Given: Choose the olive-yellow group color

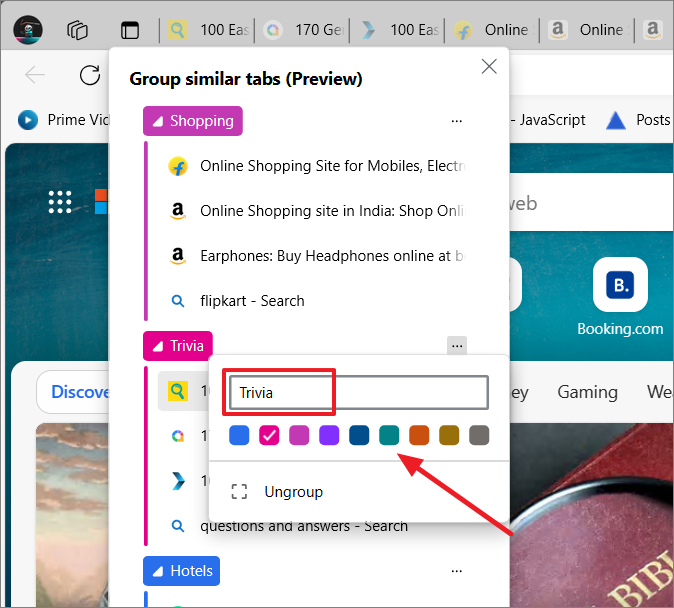Looking at the screenshot, I should pos(449,435).
